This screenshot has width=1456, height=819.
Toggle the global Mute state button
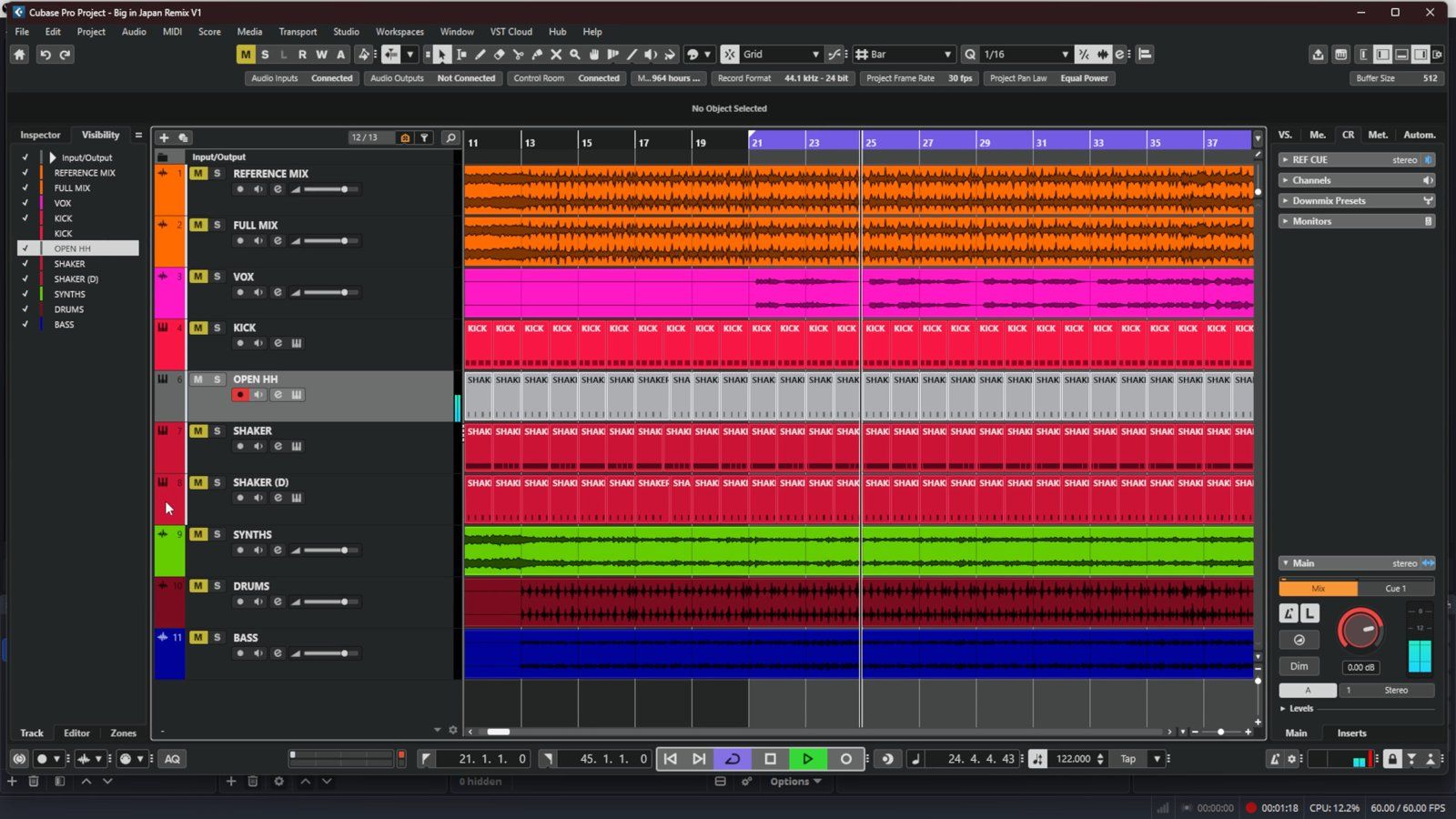(246, 55)
